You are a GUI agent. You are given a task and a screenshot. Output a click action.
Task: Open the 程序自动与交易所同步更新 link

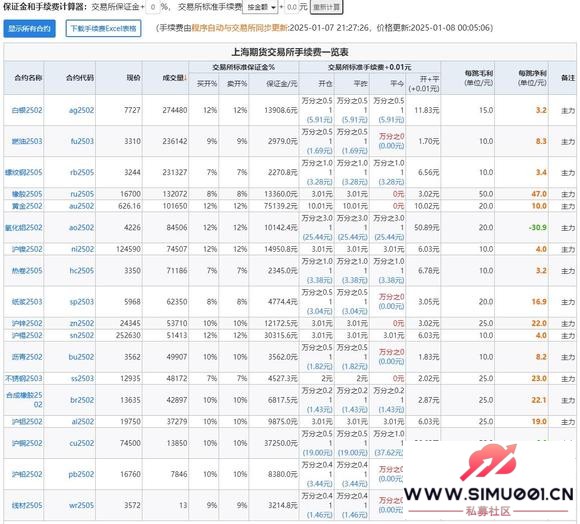[240, 28]
